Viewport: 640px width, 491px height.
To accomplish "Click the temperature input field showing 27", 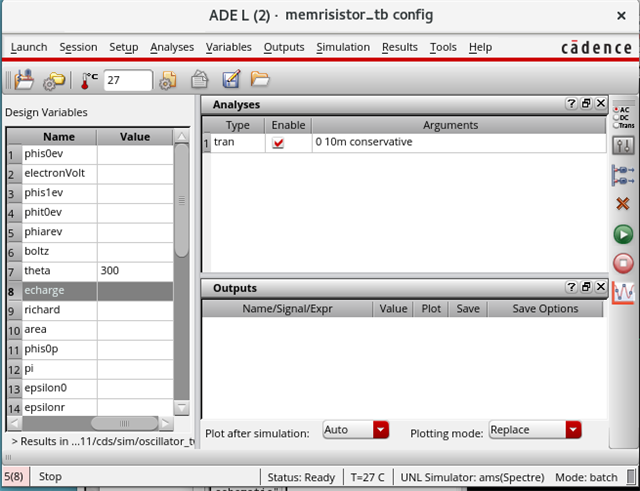I will [x=128, y=80].
